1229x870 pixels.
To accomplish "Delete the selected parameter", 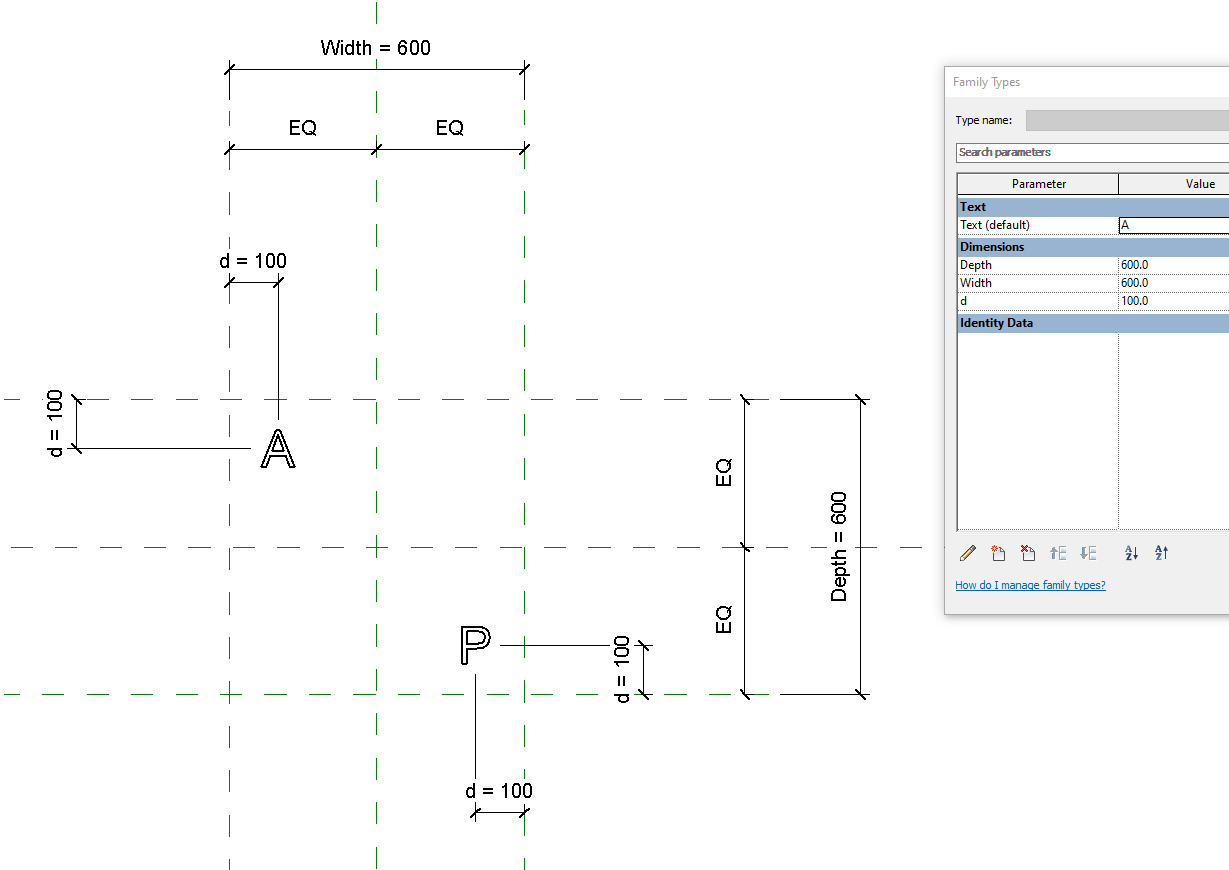I will pyautogui.click(x=1027, y=553).
